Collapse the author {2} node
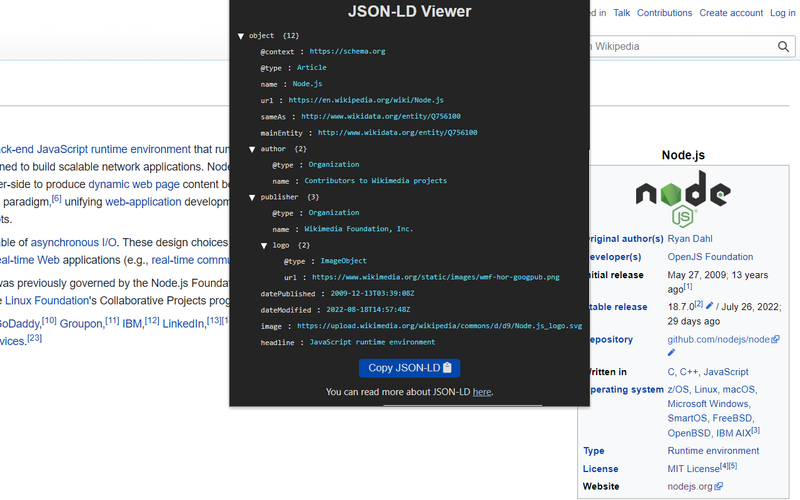Viewport: 800px width, 500px height. (252, 149)
